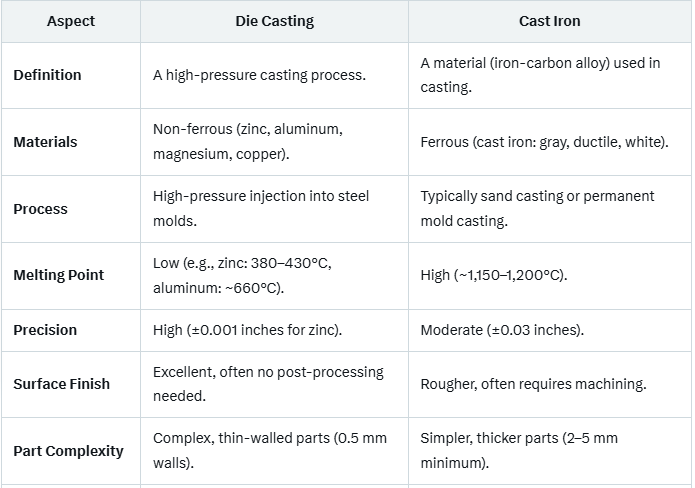Select the 'high-pressure casting process' cell
The width and height of the screenshot is (695, 488).
pos(258,75)
